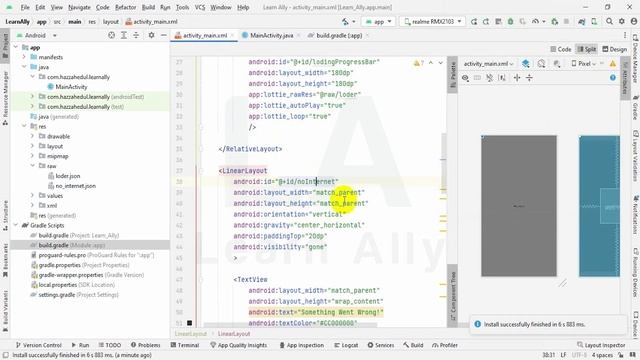Switch to build.gradle (app) tab
The width and height of the screenshot is (640, 360).
[339, 36]
